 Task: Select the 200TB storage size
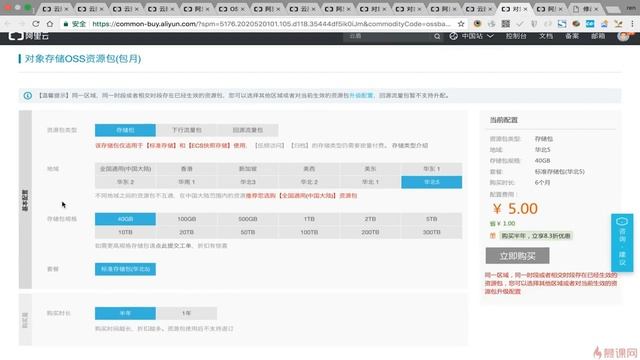click(370, 232)
